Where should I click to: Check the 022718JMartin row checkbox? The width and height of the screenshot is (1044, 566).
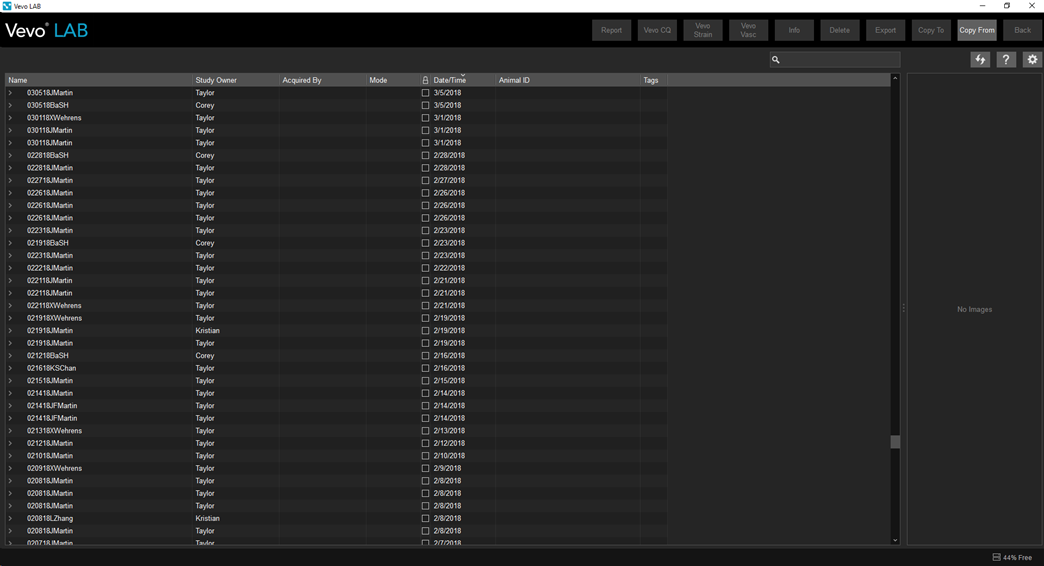tap(425, 180)
